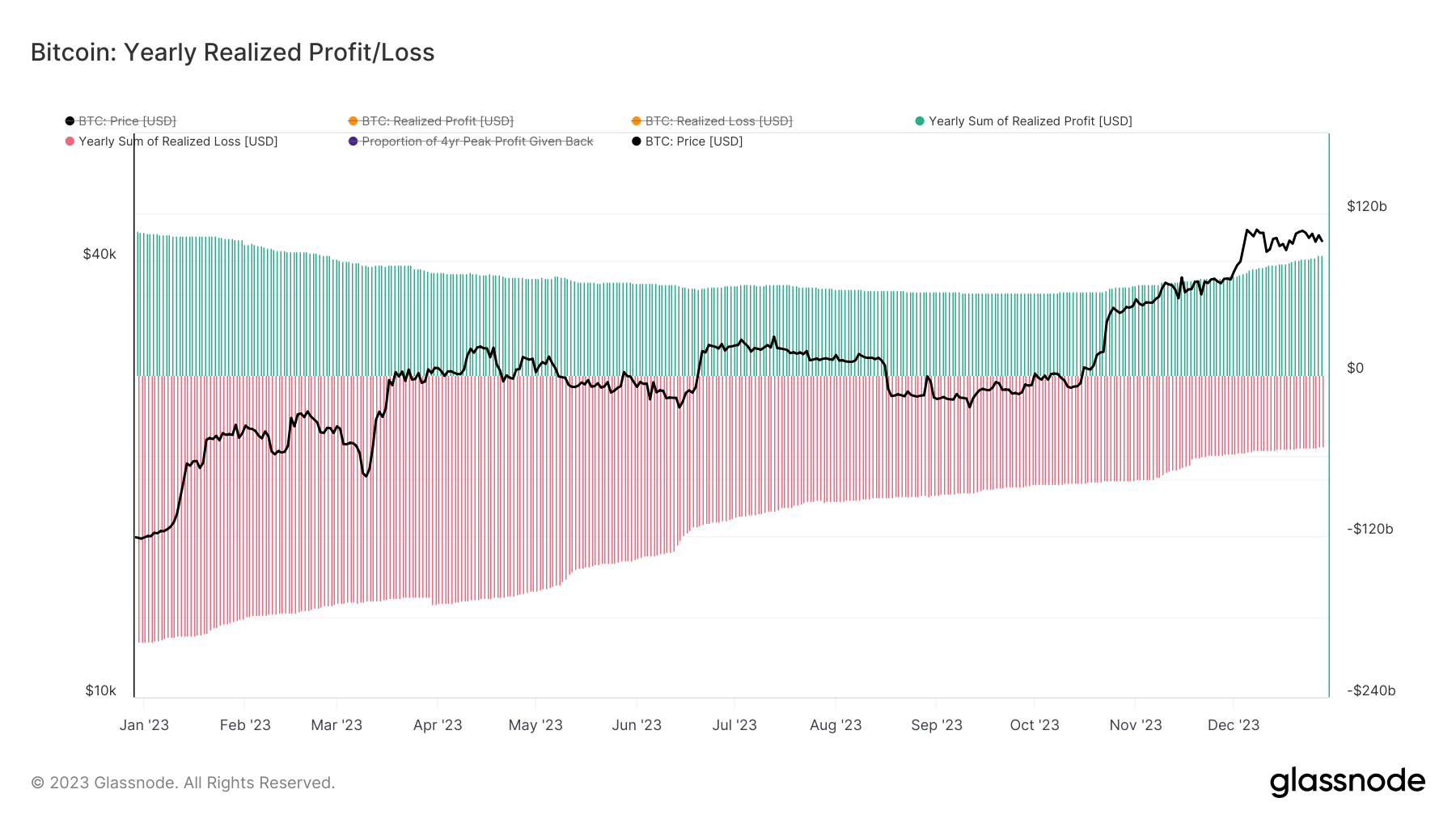Screen dimensions: 1456x819
Task: Hide the active BTC: Price [USD] legend label
Action: point(693,141)
